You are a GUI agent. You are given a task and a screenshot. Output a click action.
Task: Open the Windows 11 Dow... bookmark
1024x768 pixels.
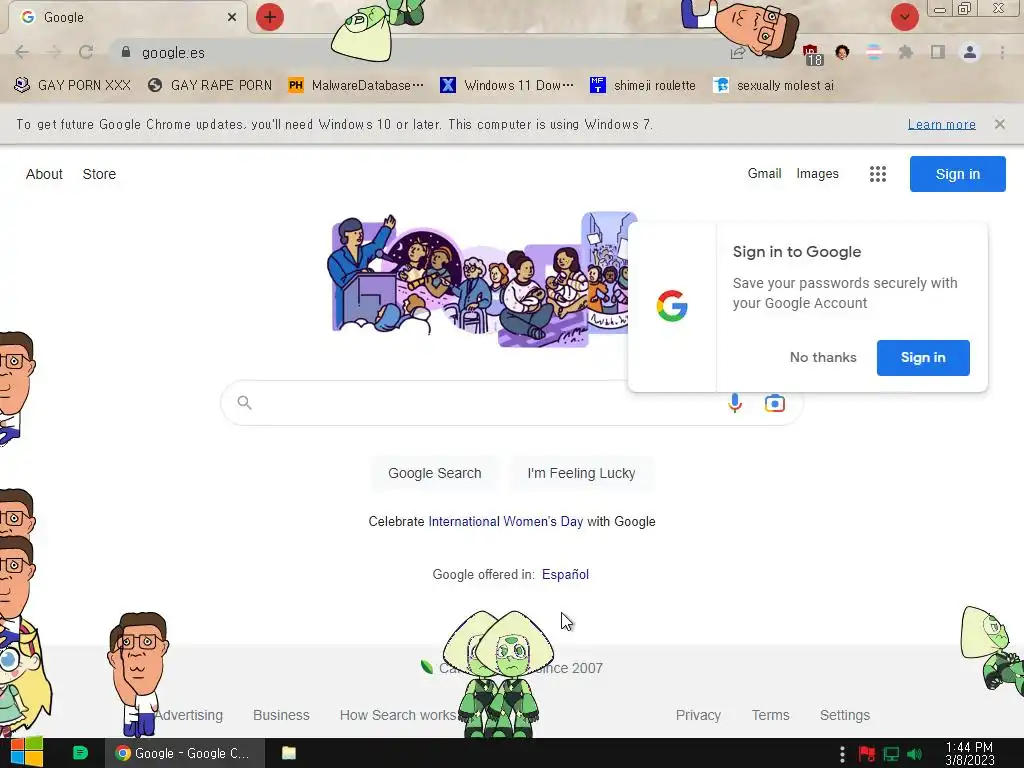tap(507, 85)
